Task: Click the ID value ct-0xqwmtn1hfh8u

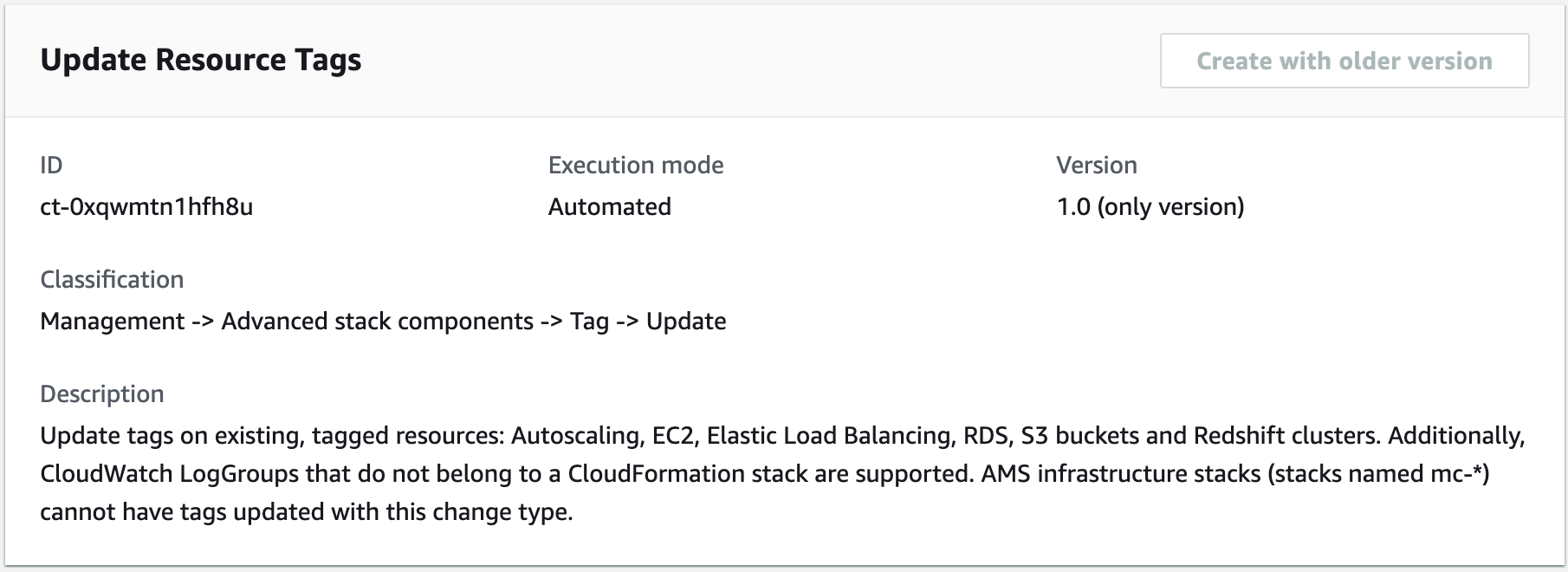Action: click(x=146, y=207)
